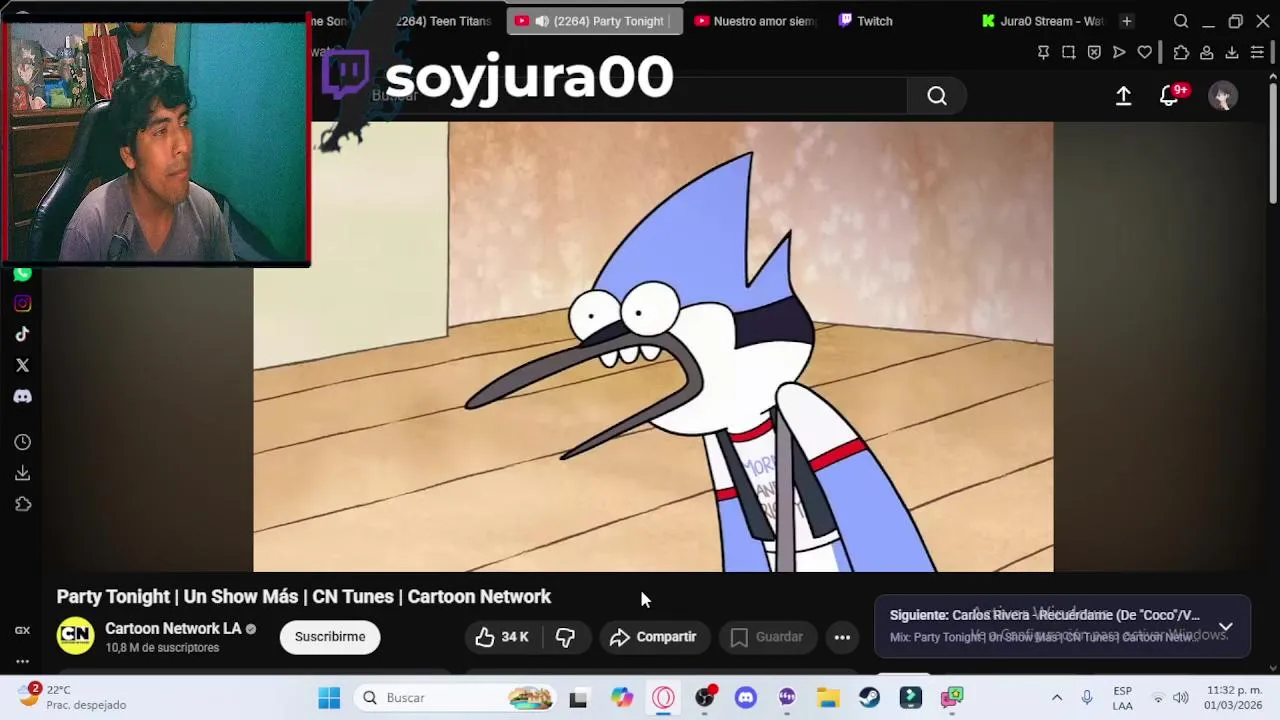Click the Mordecai video player area
This screenshot has height=720, width=1280.
(653, 347)
